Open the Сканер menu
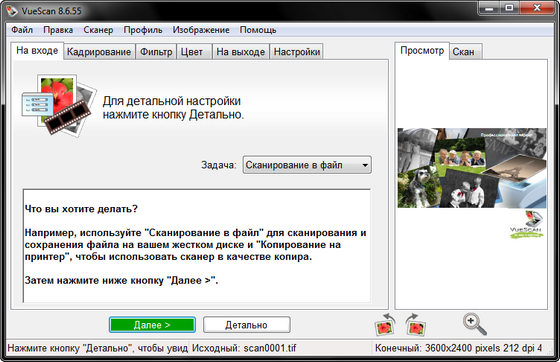The width and height of the screenshot is (560, 362). pos(98,30)
